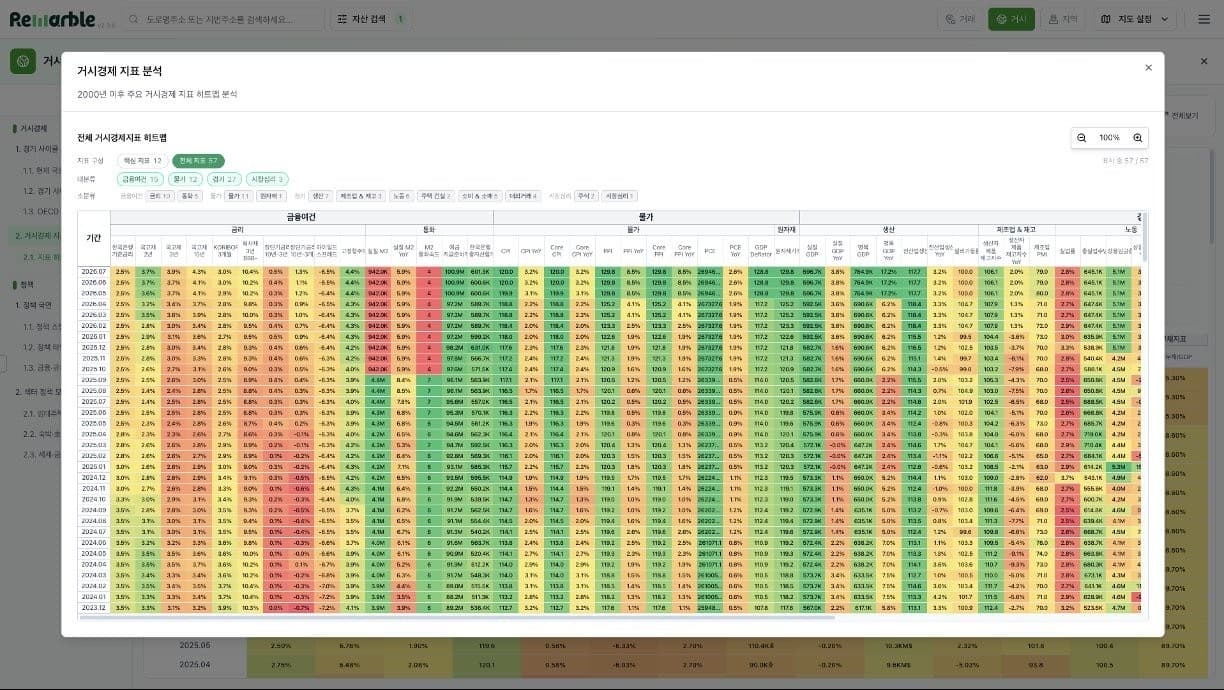Viewport: 1224px width, 690px height.
Task: Toggle the 대외거래 4 chip
Action: (523, 196)
